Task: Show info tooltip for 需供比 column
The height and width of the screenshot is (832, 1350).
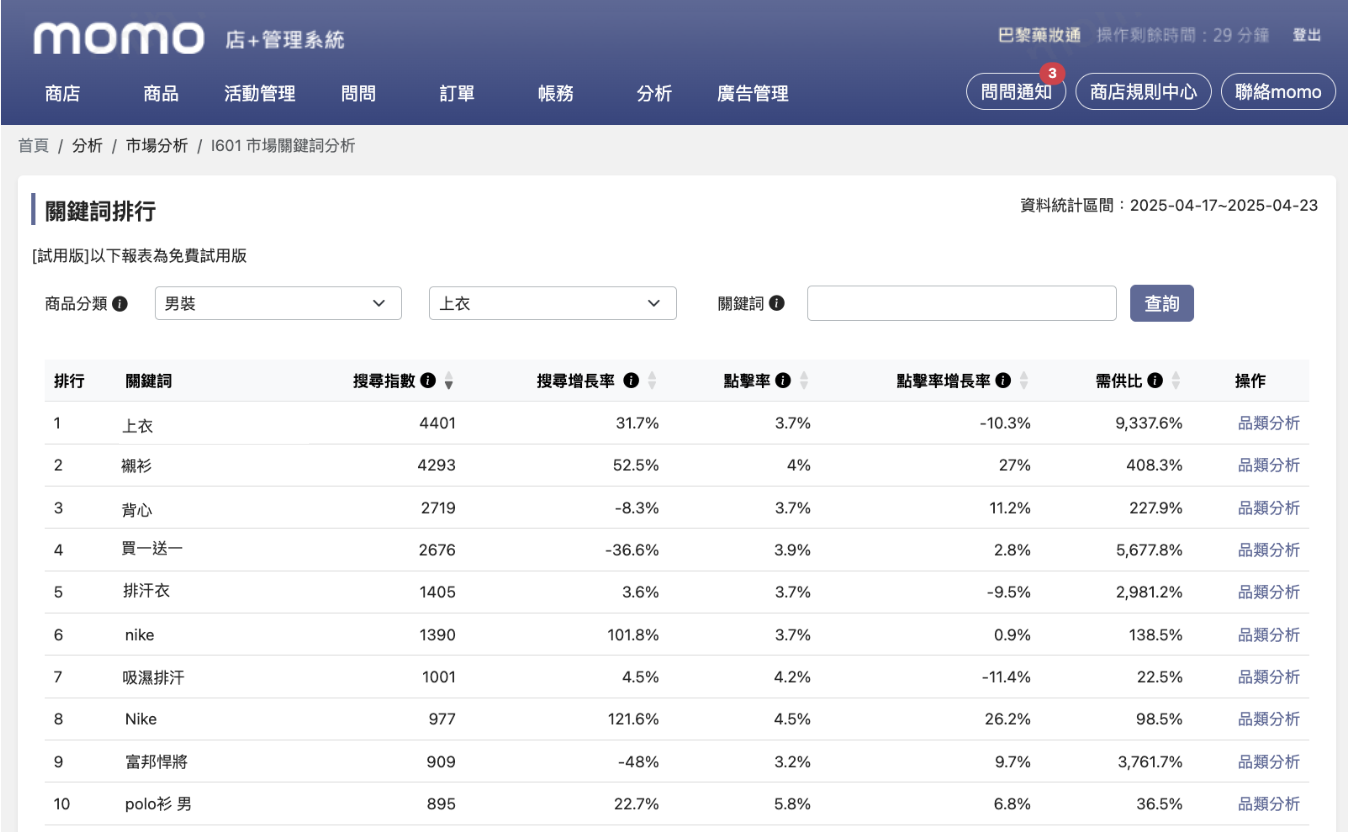Action: (x=1155, y=381)
